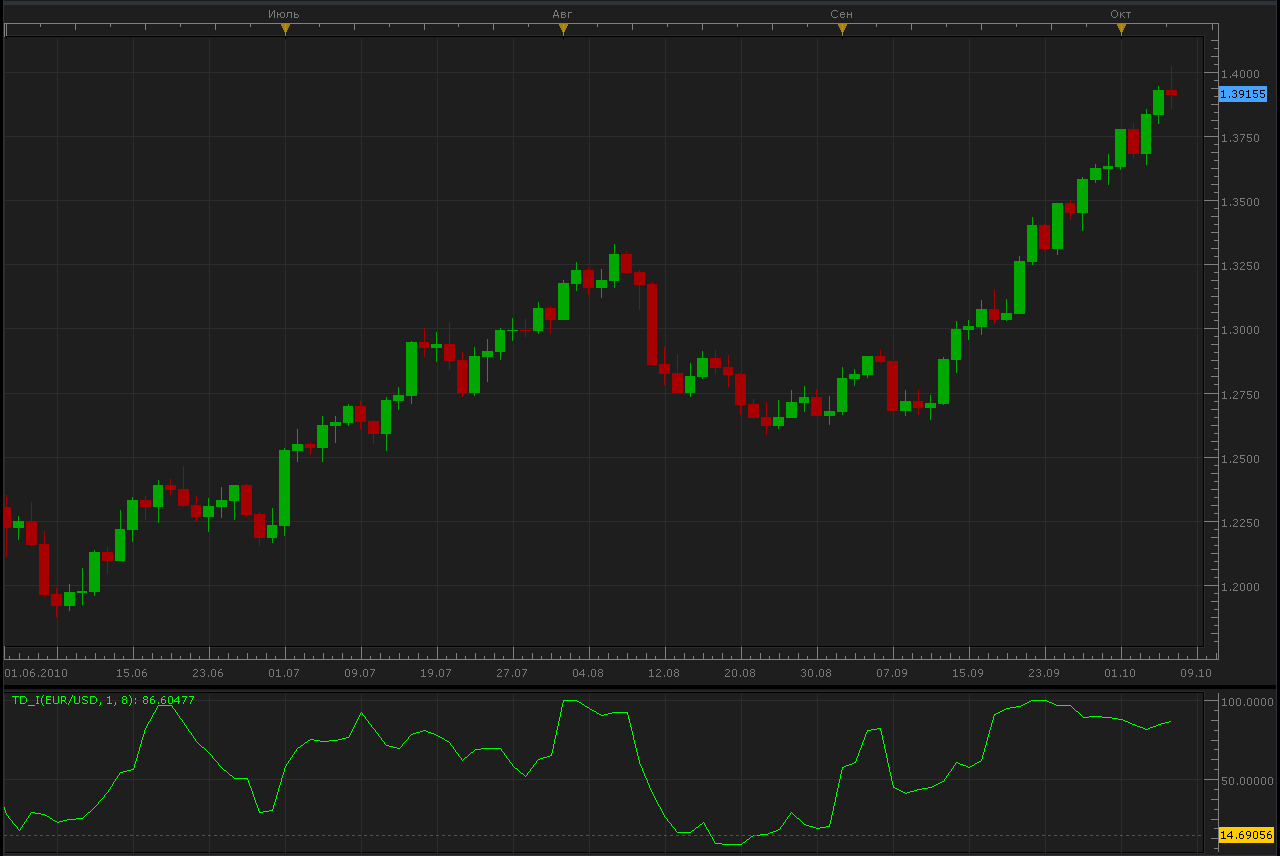Click the Авг yellow triangle marker
1280x856 pixels.
coord(563,29)
